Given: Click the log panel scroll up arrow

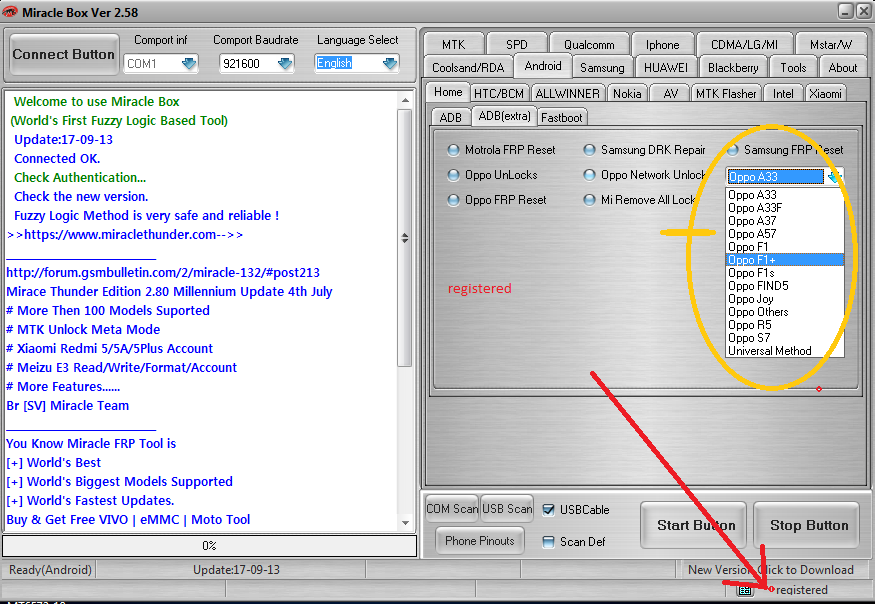Looking at the screenshot, I should [406, 100].
